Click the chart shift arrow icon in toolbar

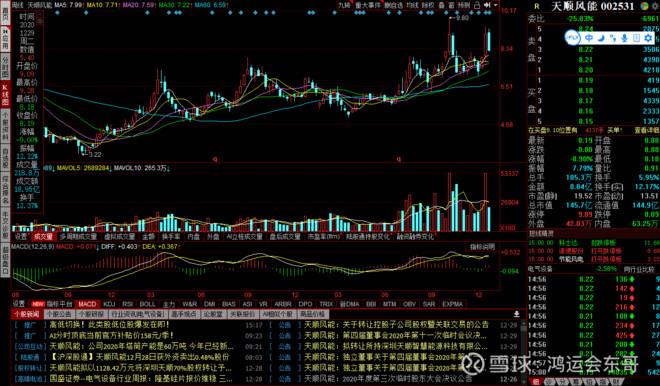[487, 5]
